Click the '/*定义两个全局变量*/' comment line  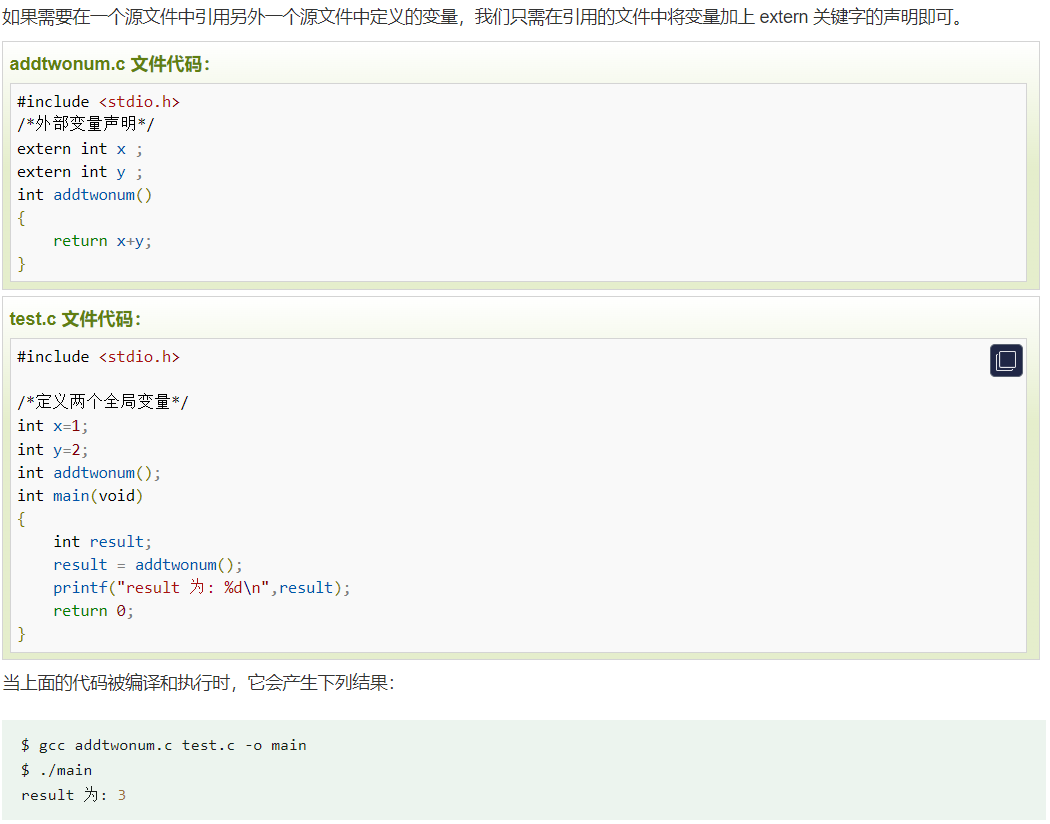click(103, 403)
